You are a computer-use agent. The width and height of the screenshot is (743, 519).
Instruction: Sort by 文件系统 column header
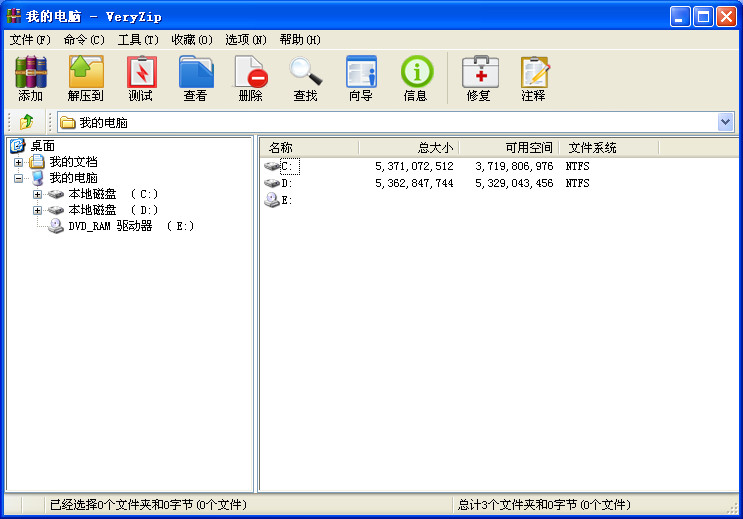click(x=609, y=148)
